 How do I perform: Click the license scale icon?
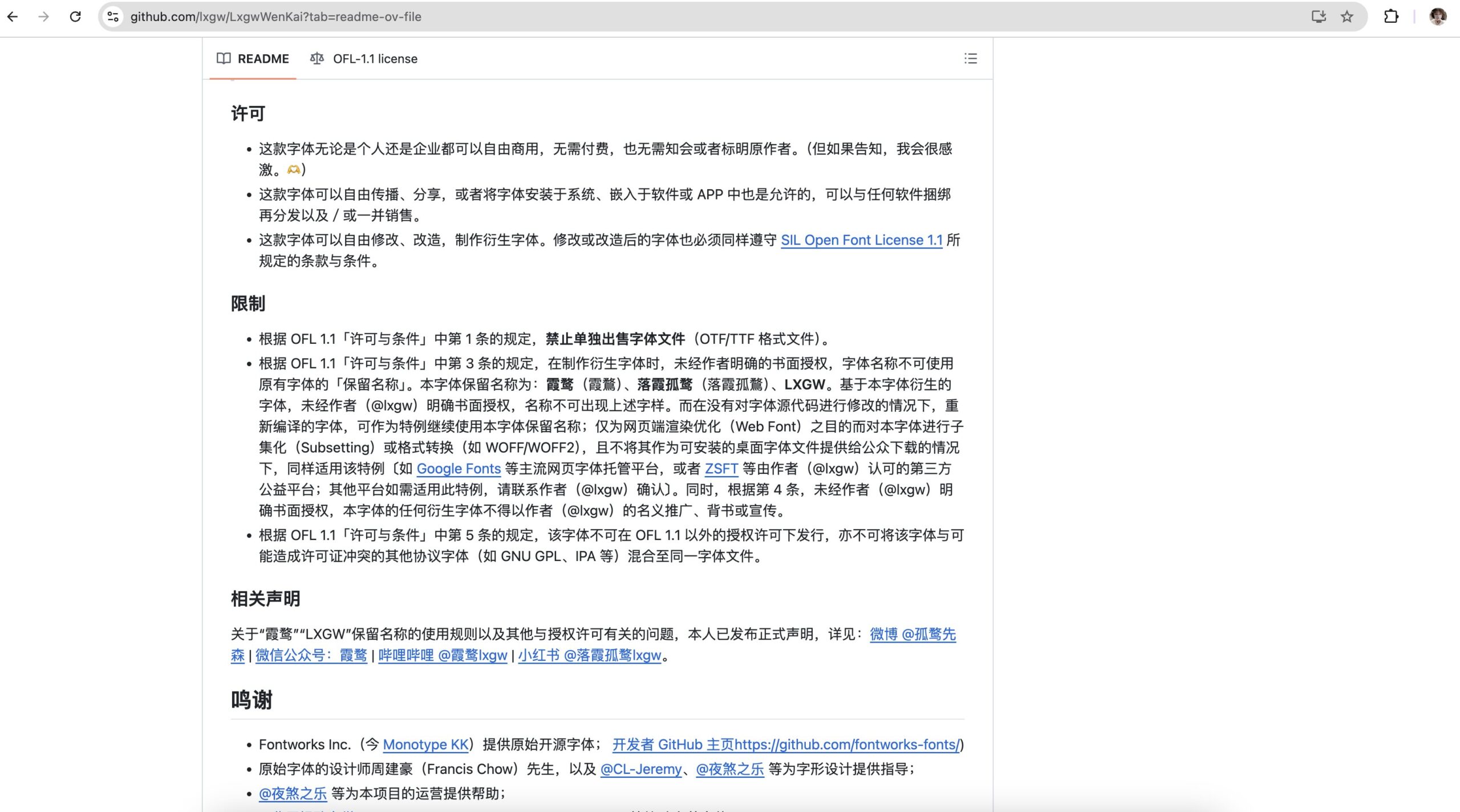coord(317,59)
